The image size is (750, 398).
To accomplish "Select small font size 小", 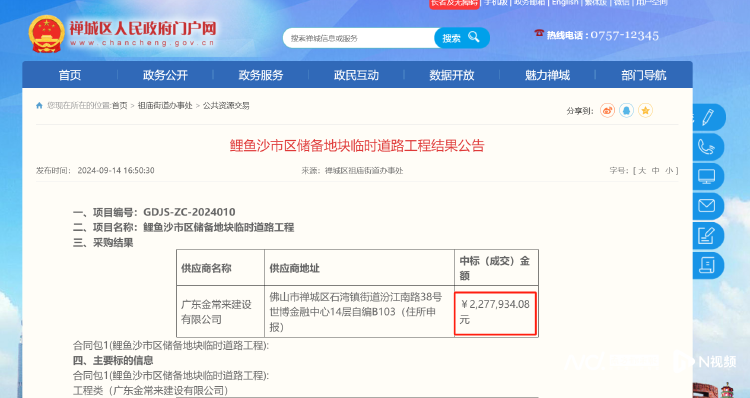I will click(x=669, y=170).
